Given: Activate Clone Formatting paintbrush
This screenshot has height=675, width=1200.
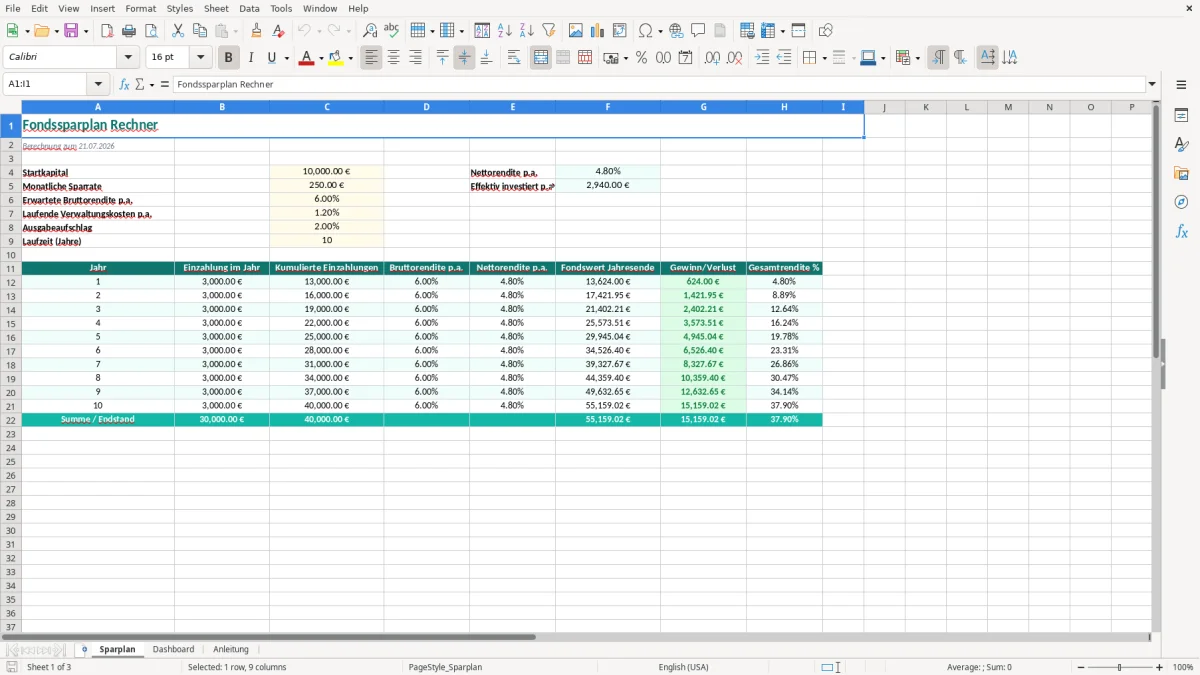Looking at the screenshot, I should coord(257,31).
